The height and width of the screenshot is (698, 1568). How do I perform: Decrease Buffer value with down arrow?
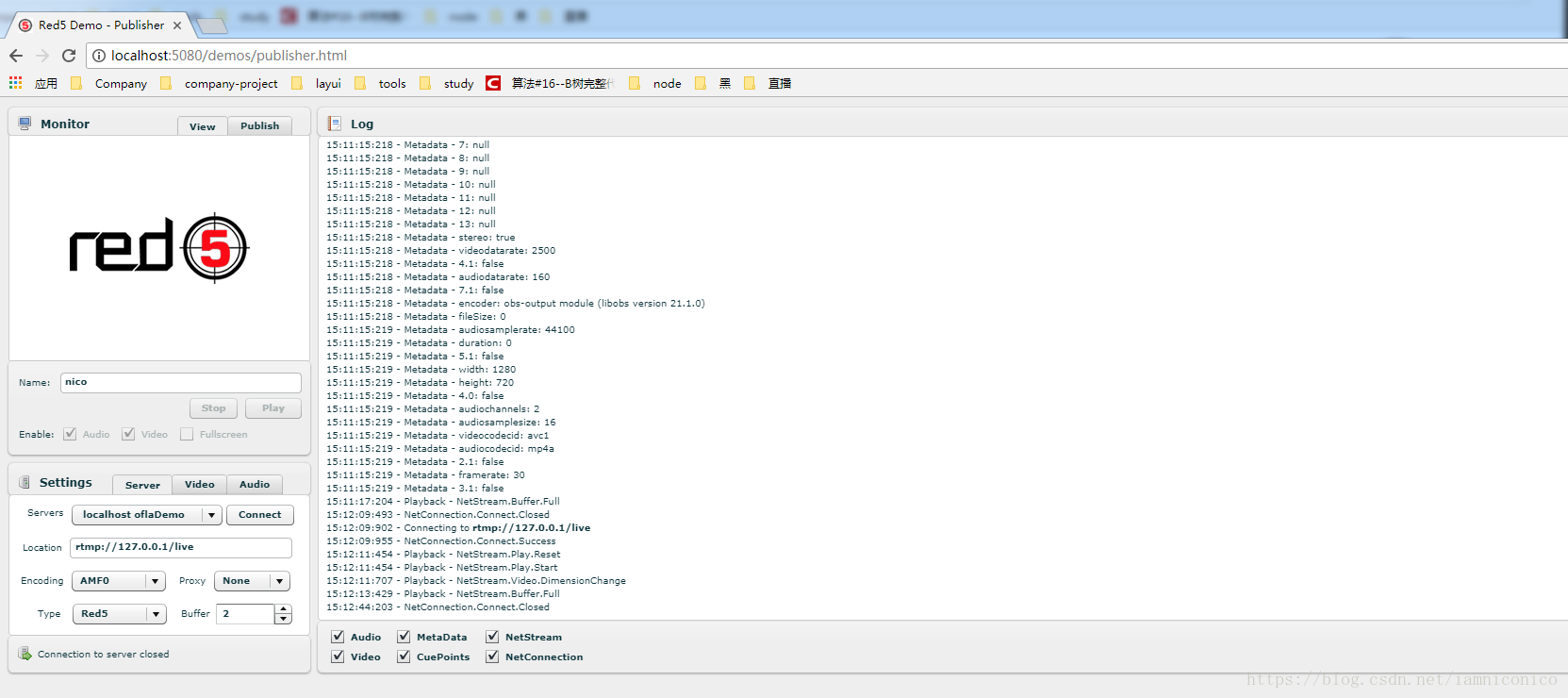[283, 619]
